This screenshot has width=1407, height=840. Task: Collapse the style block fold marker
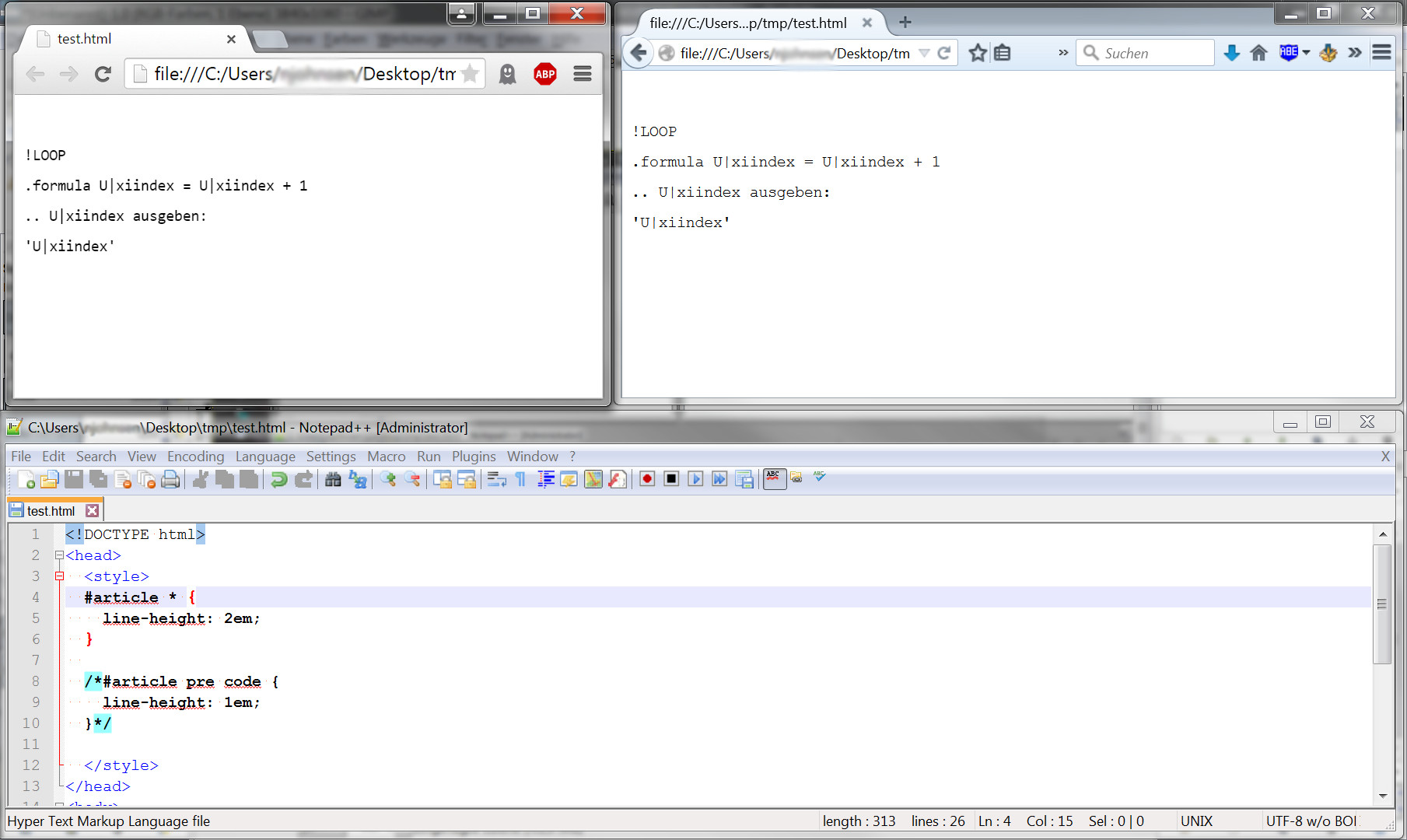point(59,576)
